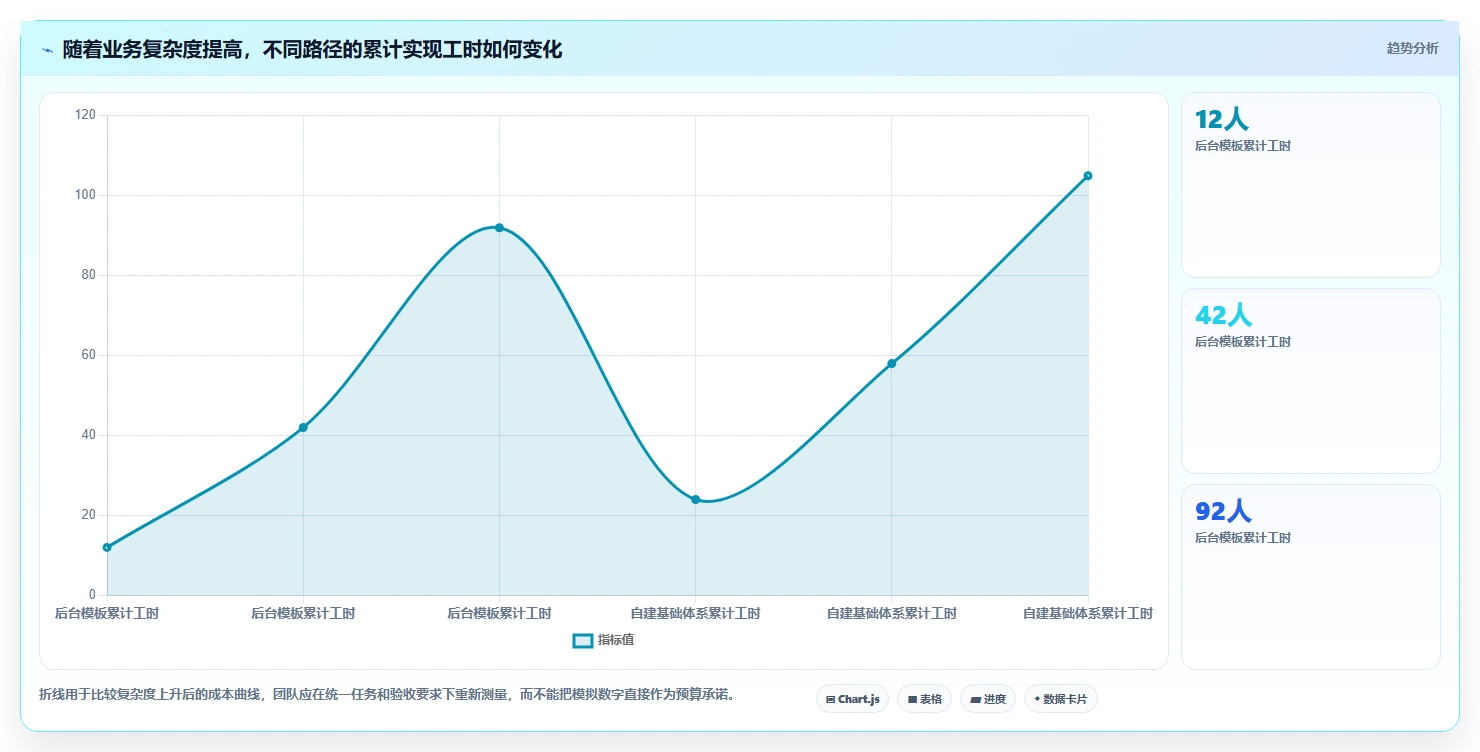
Task: Click the 后台模板累计工时 caption under 42人
Action: 1243,342
